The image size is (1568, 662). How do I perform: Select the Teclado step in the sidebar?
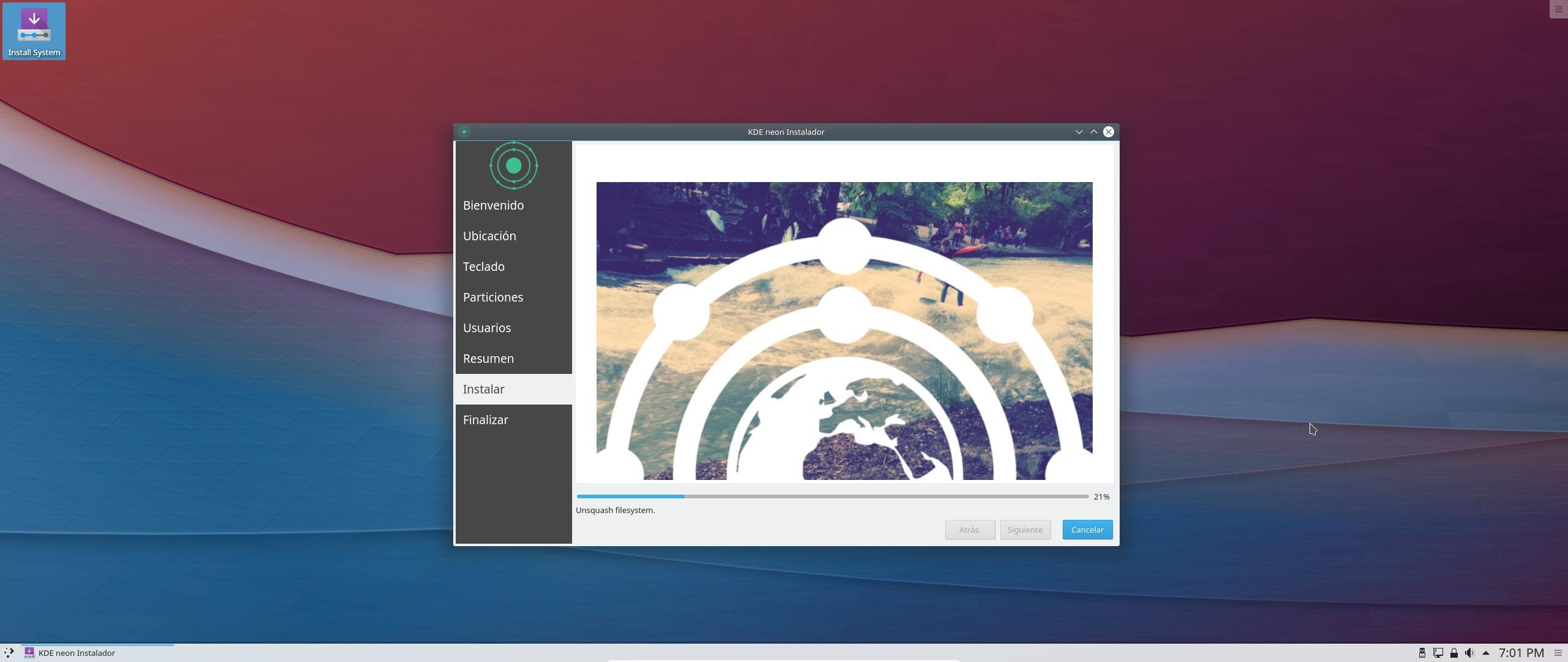(x=483, y=267)
